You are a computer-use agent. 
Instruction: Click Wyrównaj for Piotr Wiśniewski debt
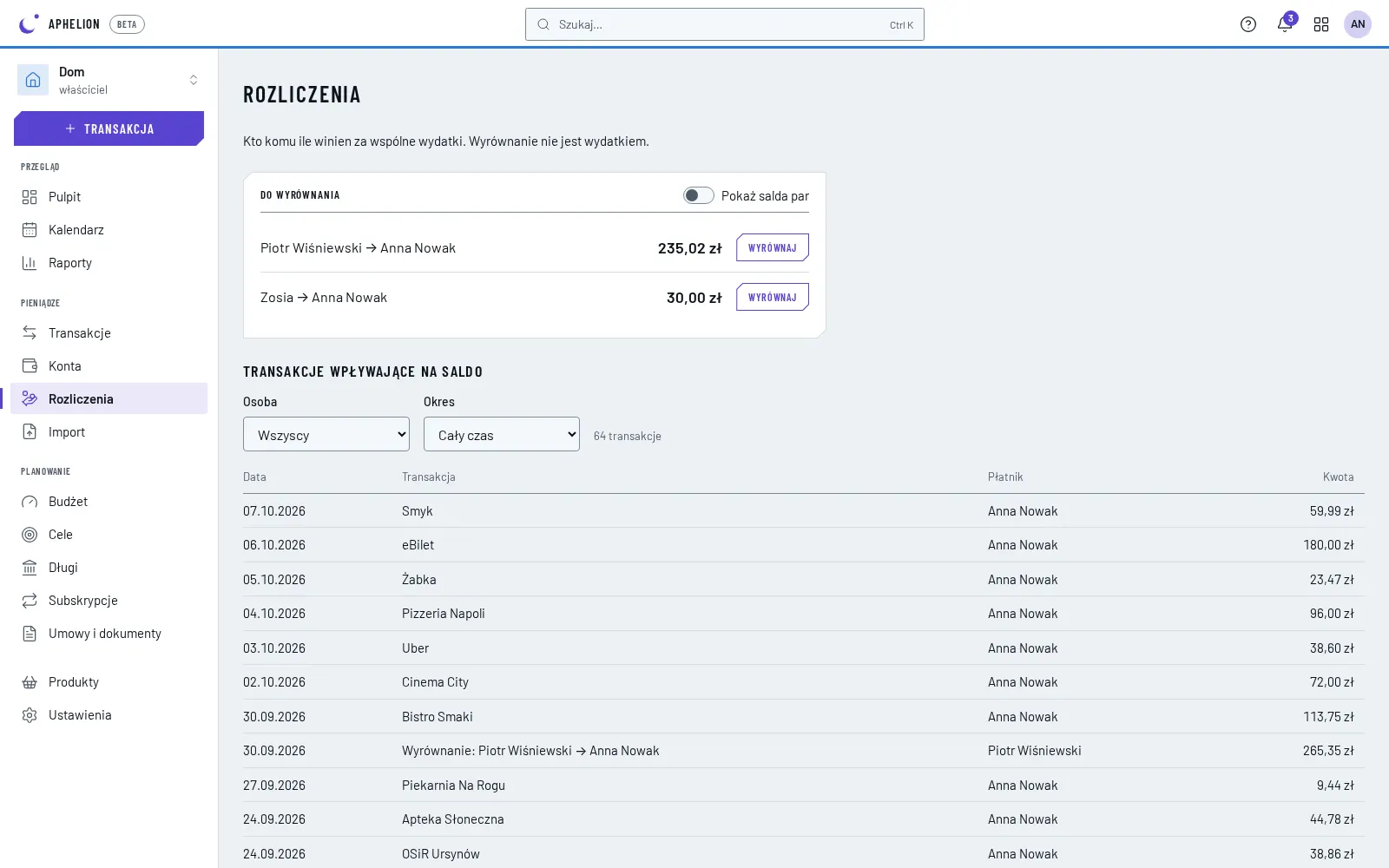pos(773,247)
